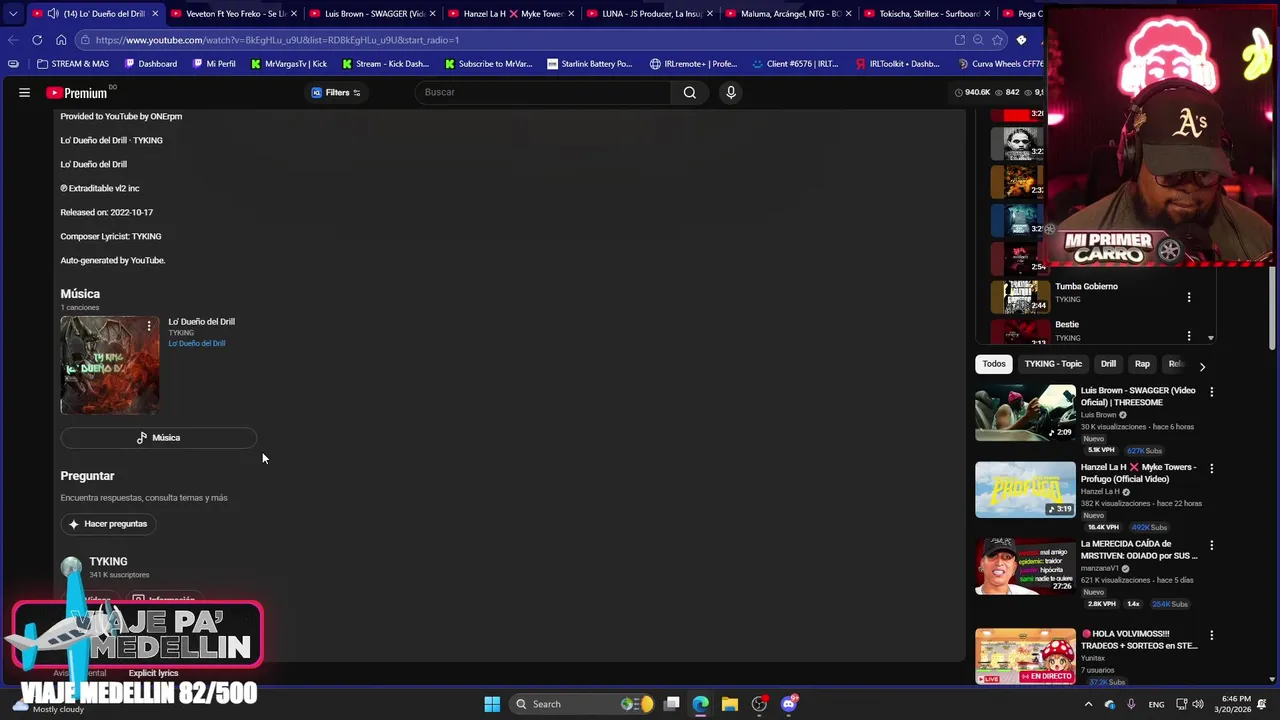Reload the page in the browser
Image resolution: width=1280 pixels, height=720 pixels.
tap(37, 40)
